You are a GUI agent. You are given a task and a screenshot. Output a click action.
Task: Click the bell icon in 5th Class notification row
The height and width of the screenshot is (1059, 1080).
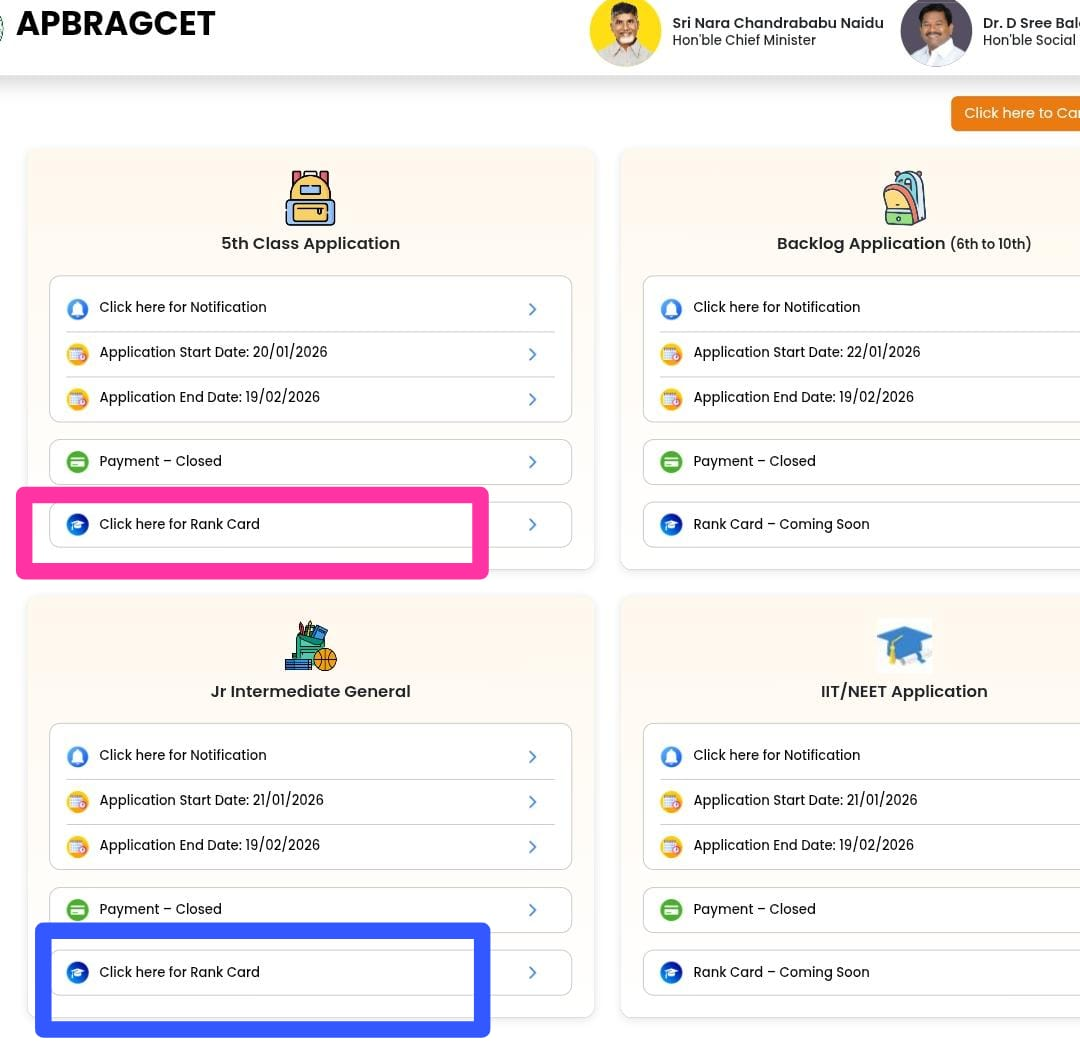[78, 308]
